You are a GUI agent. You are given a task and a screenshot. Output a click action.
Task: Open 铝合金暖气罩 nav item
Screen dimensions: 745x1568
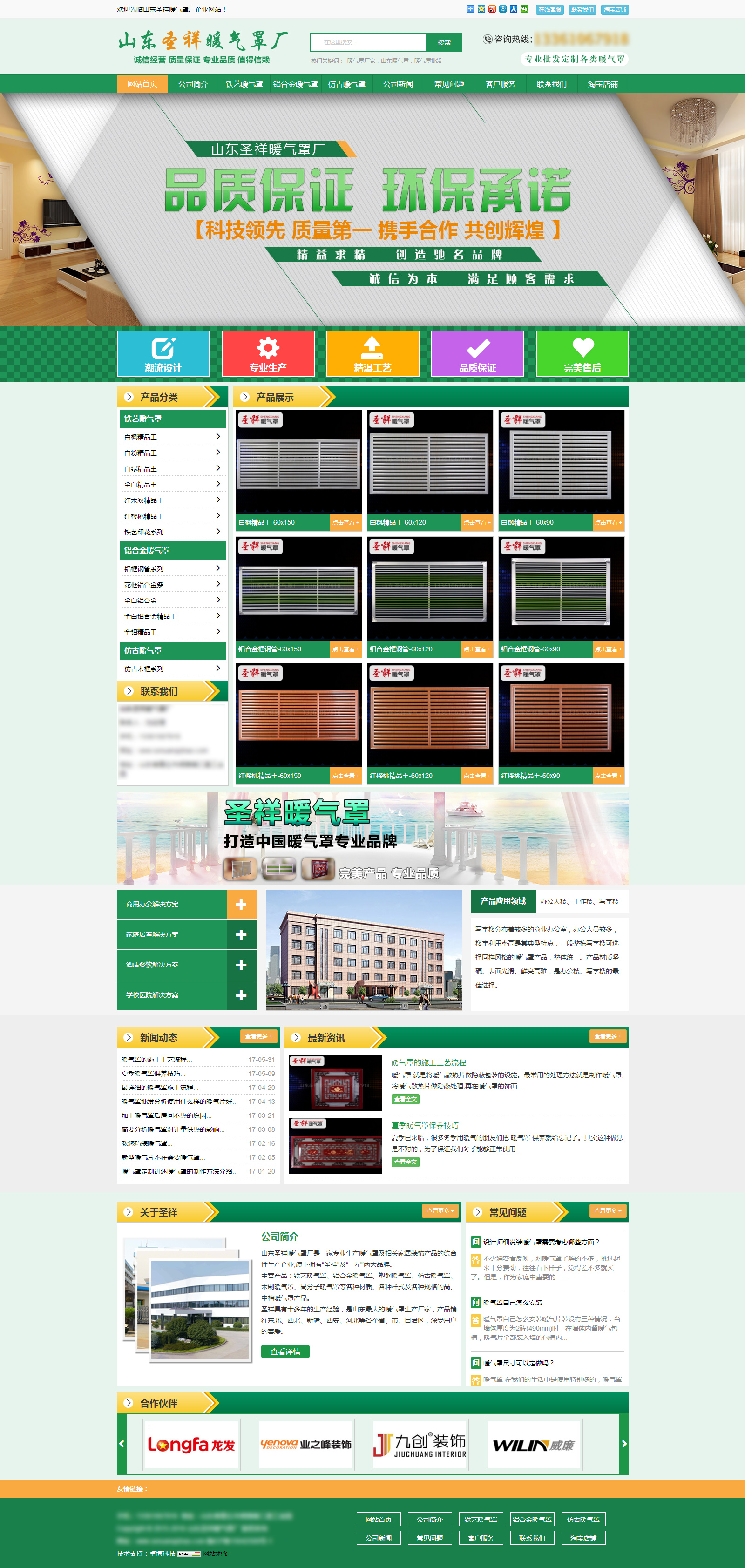click(295, 84)
